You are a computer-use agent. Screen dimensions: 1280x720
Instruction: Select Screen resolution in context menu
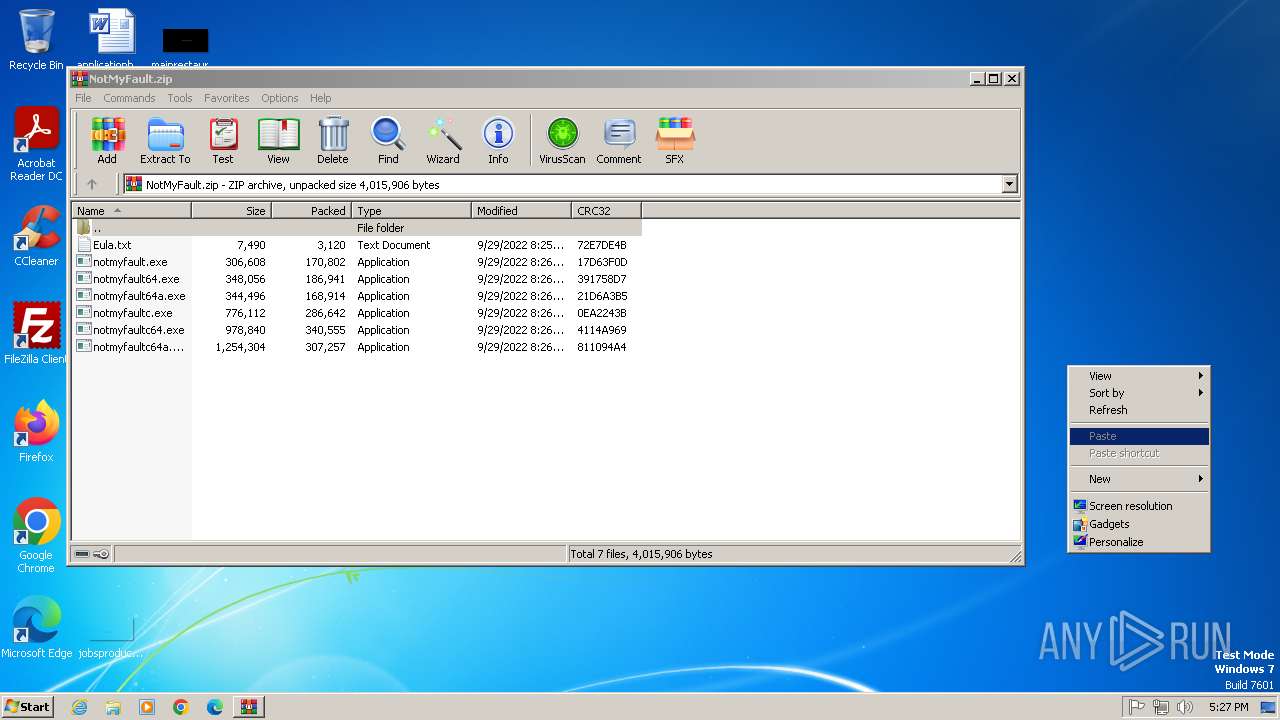click(x=1139, y=506)
